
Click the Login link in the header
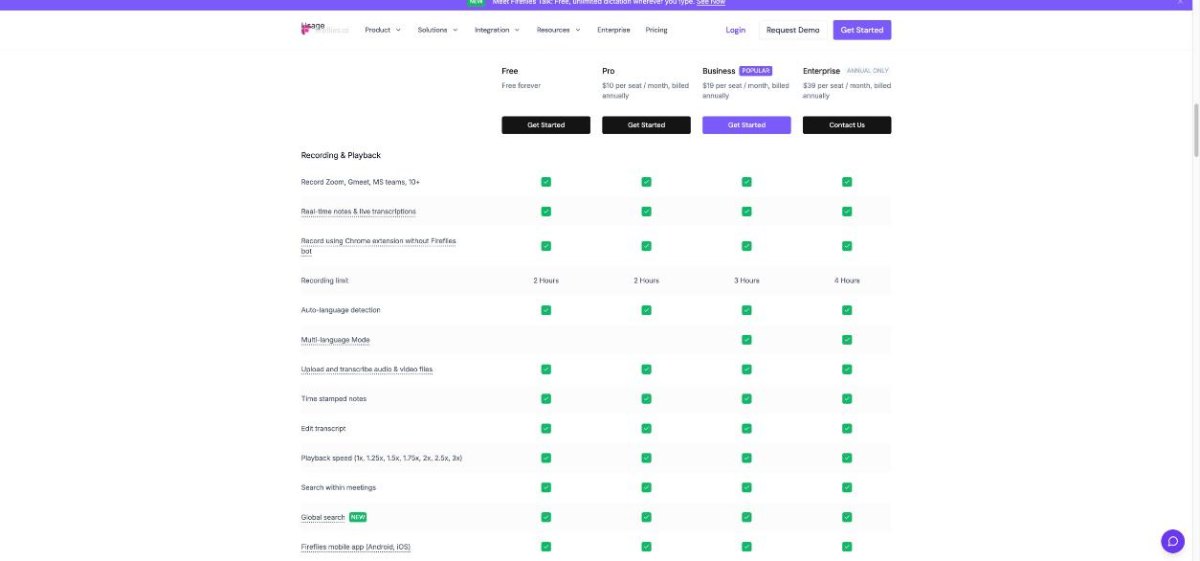(x=736, y=30)
